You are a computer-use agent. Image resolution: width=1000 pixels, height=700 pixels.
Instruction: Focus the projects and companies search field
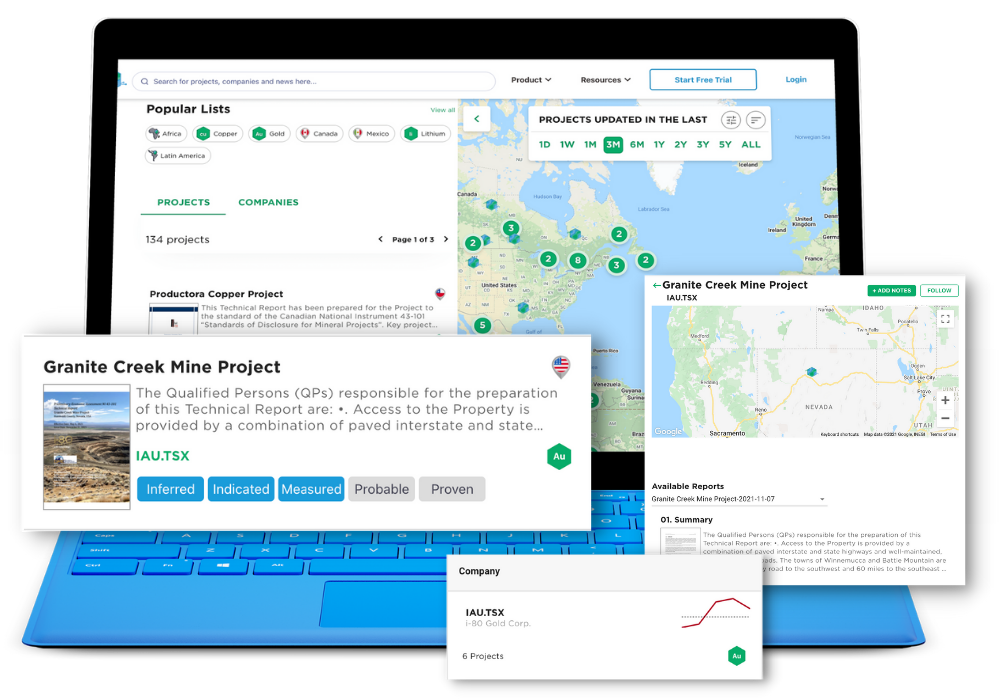314,82
